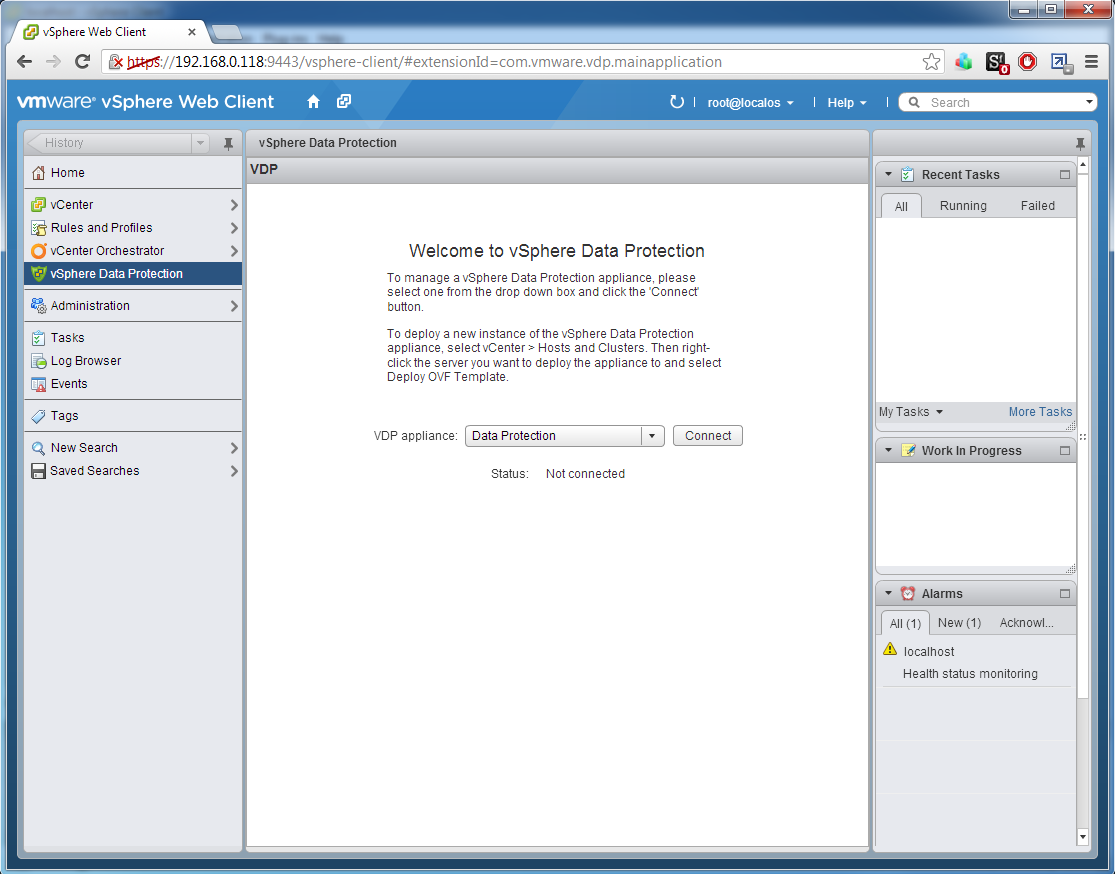The image size is (1115, 874).
Task: Switch to the Failed tasks tab
Action: pos(1037,206)
